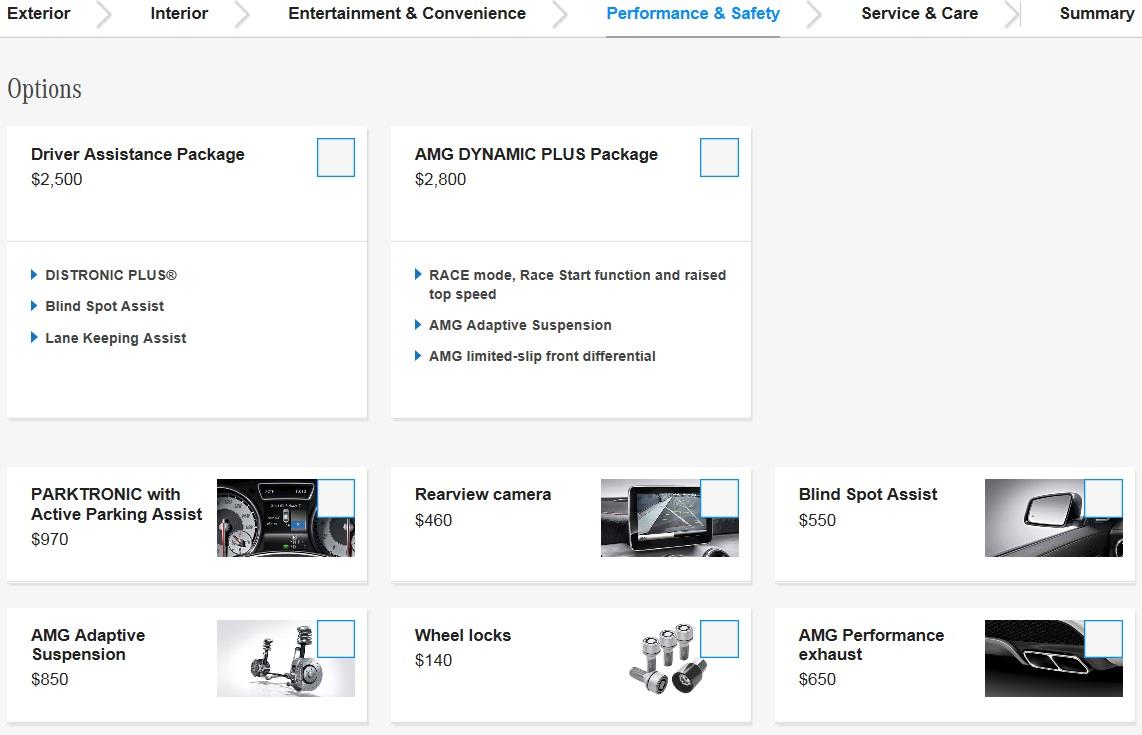
Task: Click the $970 price text
Action: [x=50, y=539]
